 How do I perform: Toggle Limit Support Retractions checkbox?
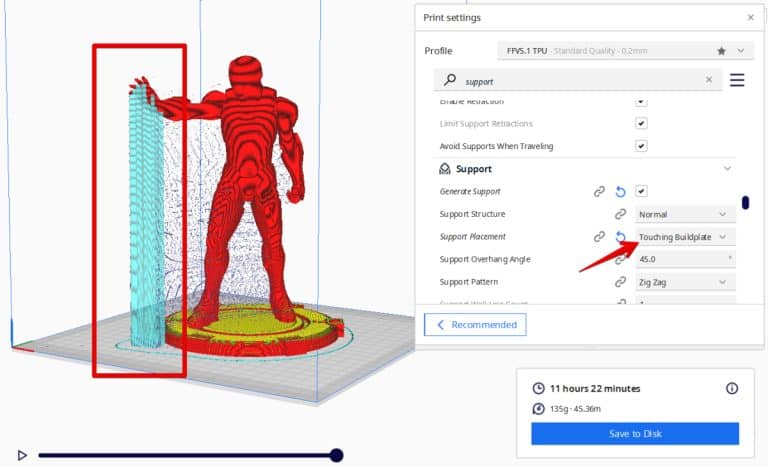coord(641,123)
